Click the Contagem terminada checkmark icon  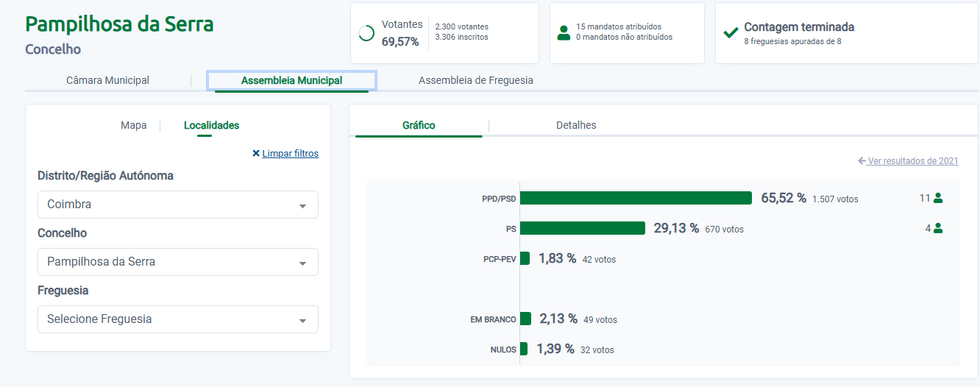(730, 33)
